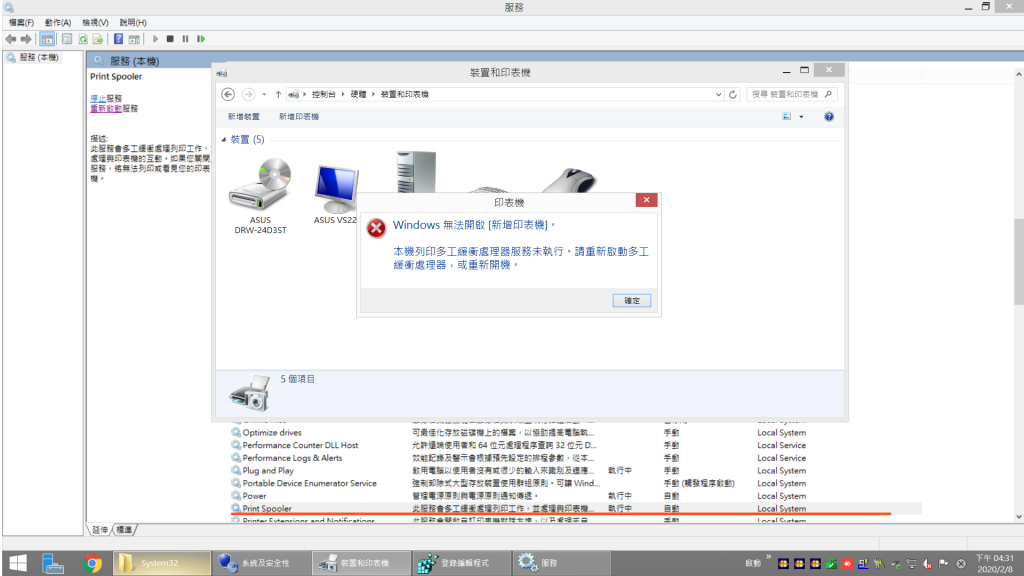Click the change view icon
1024x576 pixels.
pos(787,117)
